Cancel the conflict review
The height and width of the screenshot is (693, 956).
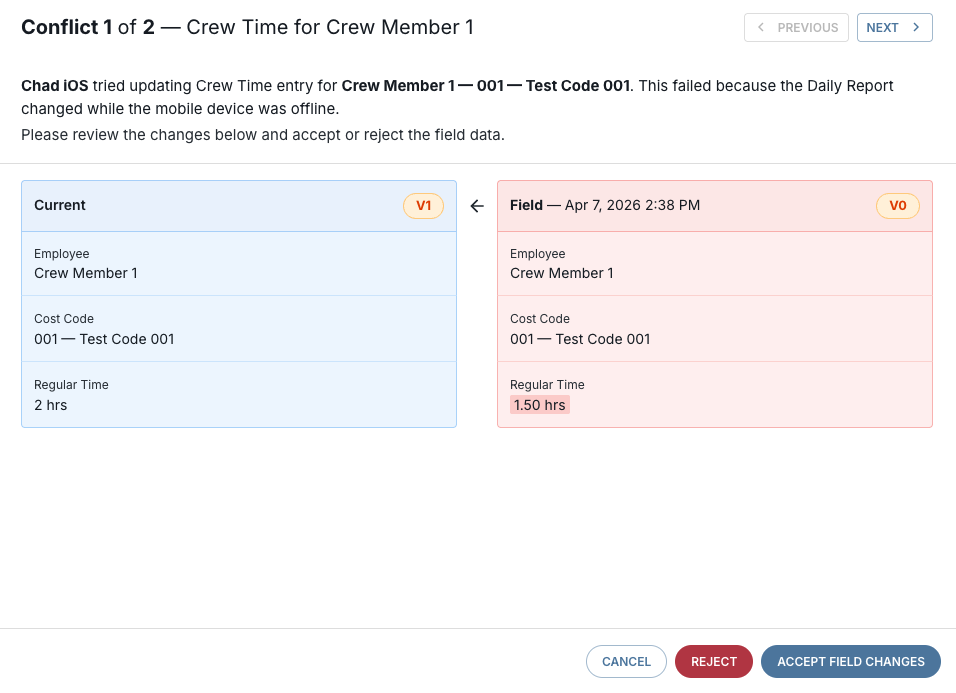click(x=626, y=661)
